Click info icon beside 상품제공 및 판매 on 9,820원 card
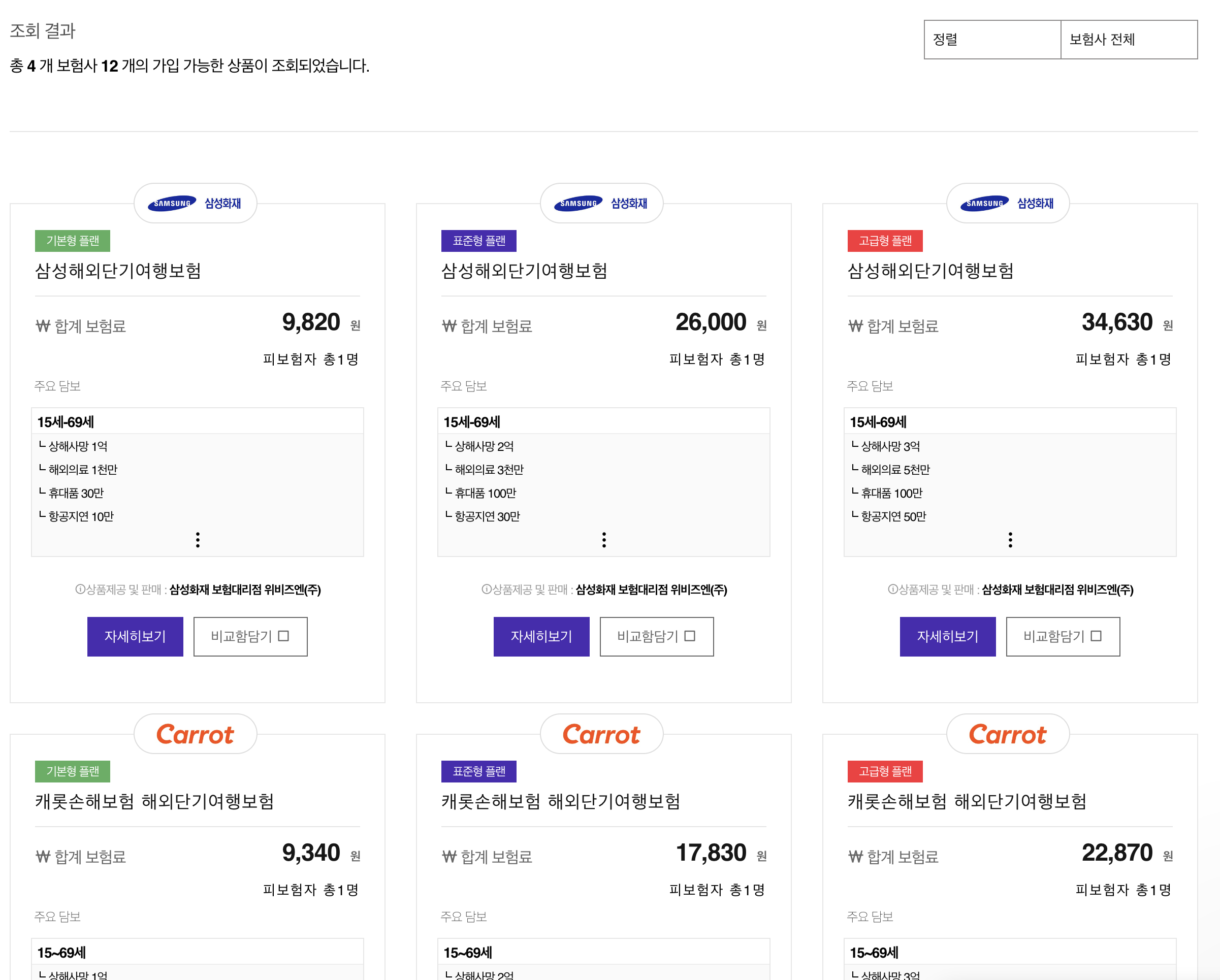Screen dimensions: 1220x980 click(80, 590)
